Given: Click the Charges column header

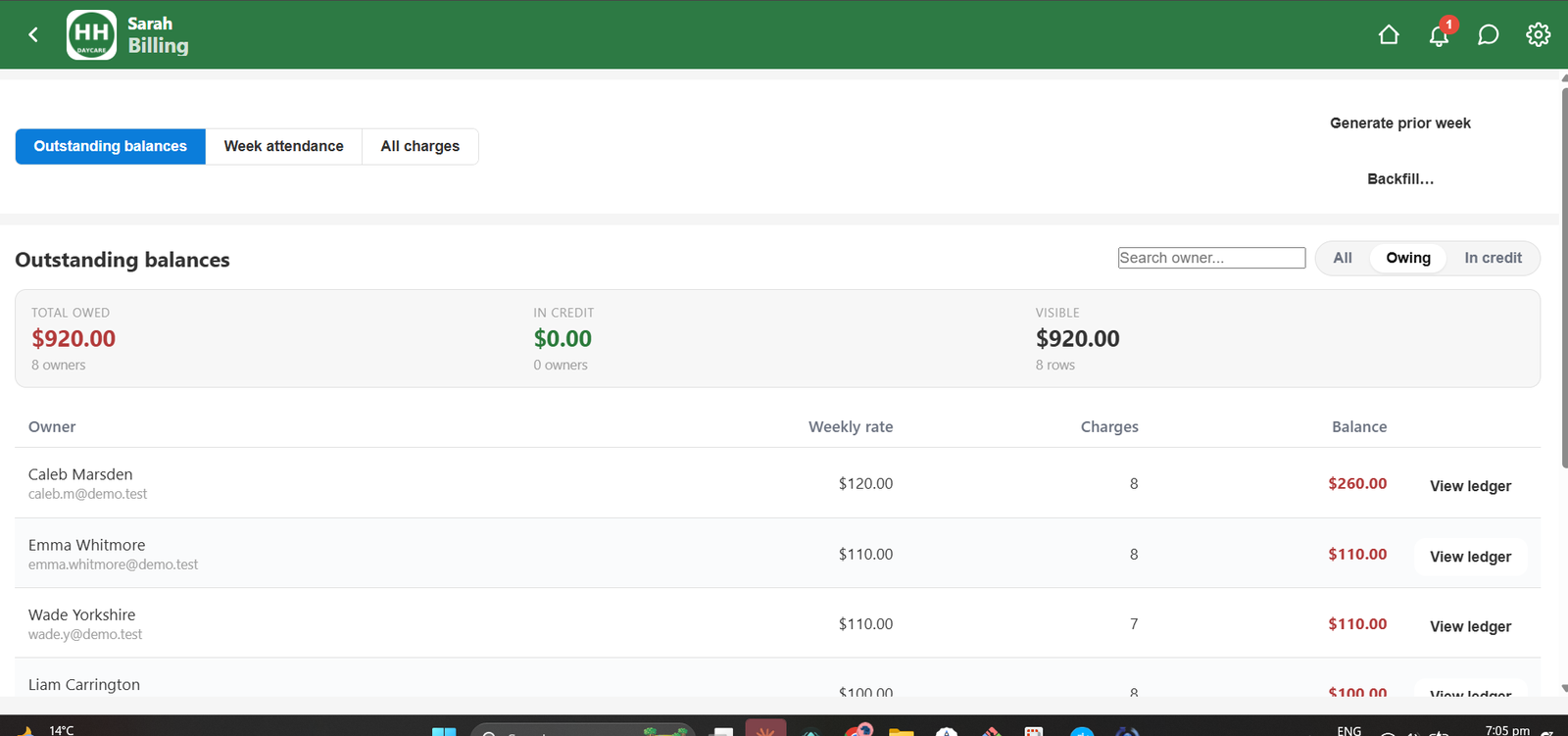Looking at the screenshot, I should coord(1109,427).
